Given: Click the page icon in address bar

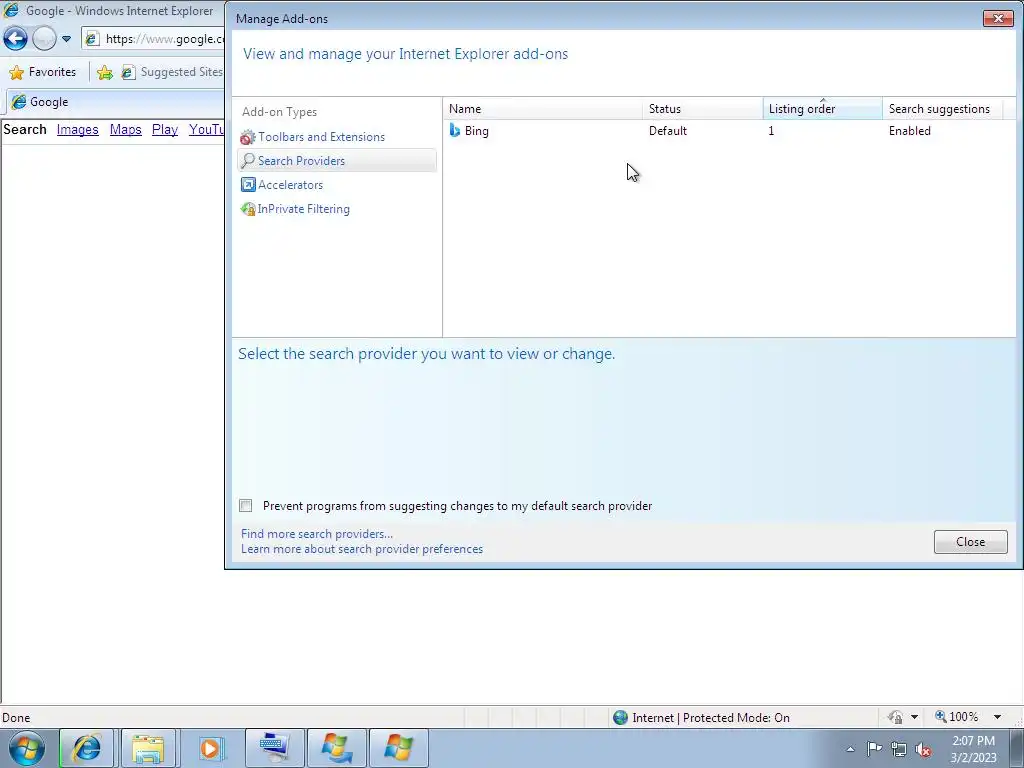Looking at the screenshot, I should pyautogui.click(x=93, y=39).
